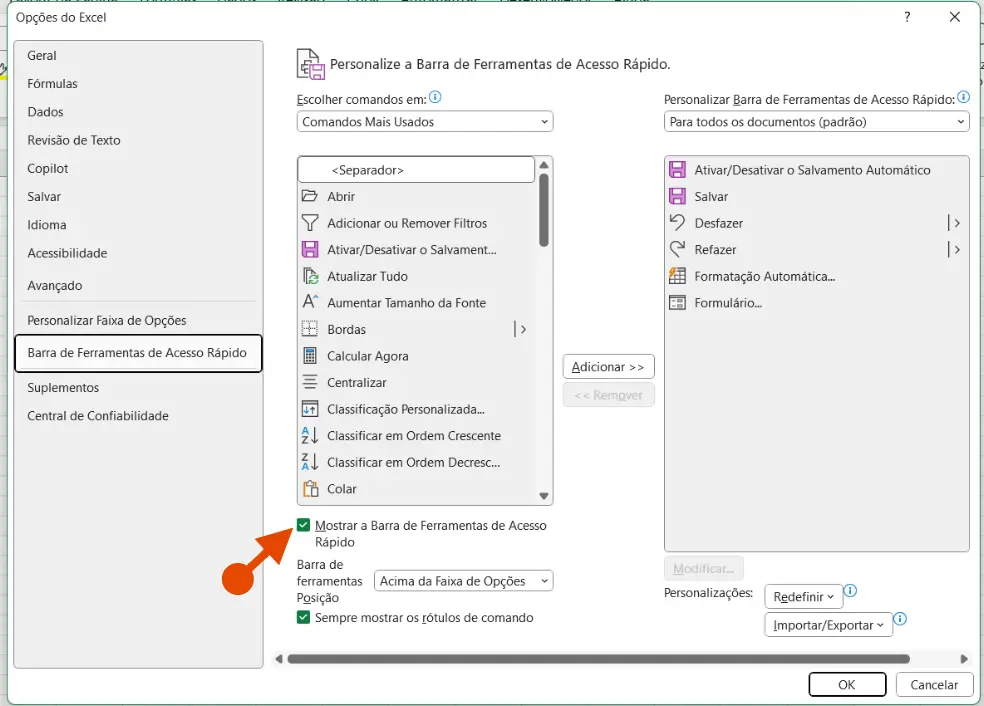Select Barra de Ferramentas de Acesso Rápido category
Screen dimensions: 984x706
click(137, 353)
